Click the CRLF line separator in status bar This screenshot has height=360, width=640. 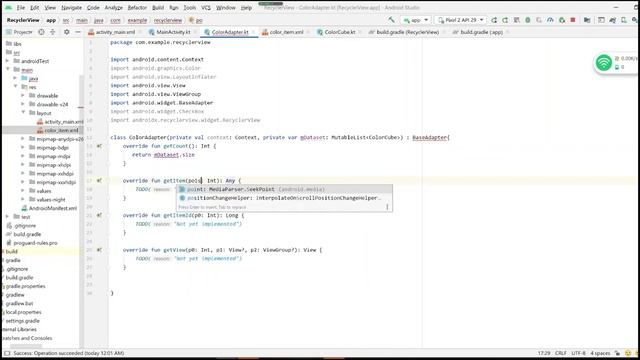click(560, 353)
